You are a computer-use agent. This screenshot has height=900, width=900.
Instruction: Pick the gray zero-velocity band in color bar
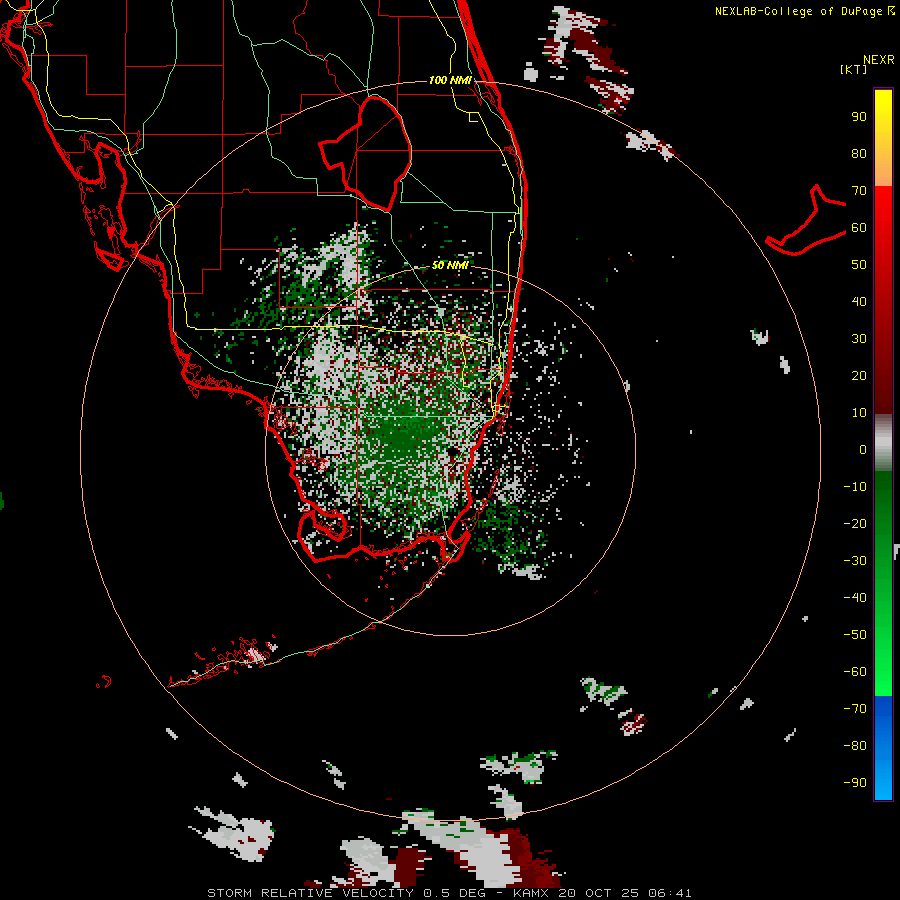(x=883, y=443)
